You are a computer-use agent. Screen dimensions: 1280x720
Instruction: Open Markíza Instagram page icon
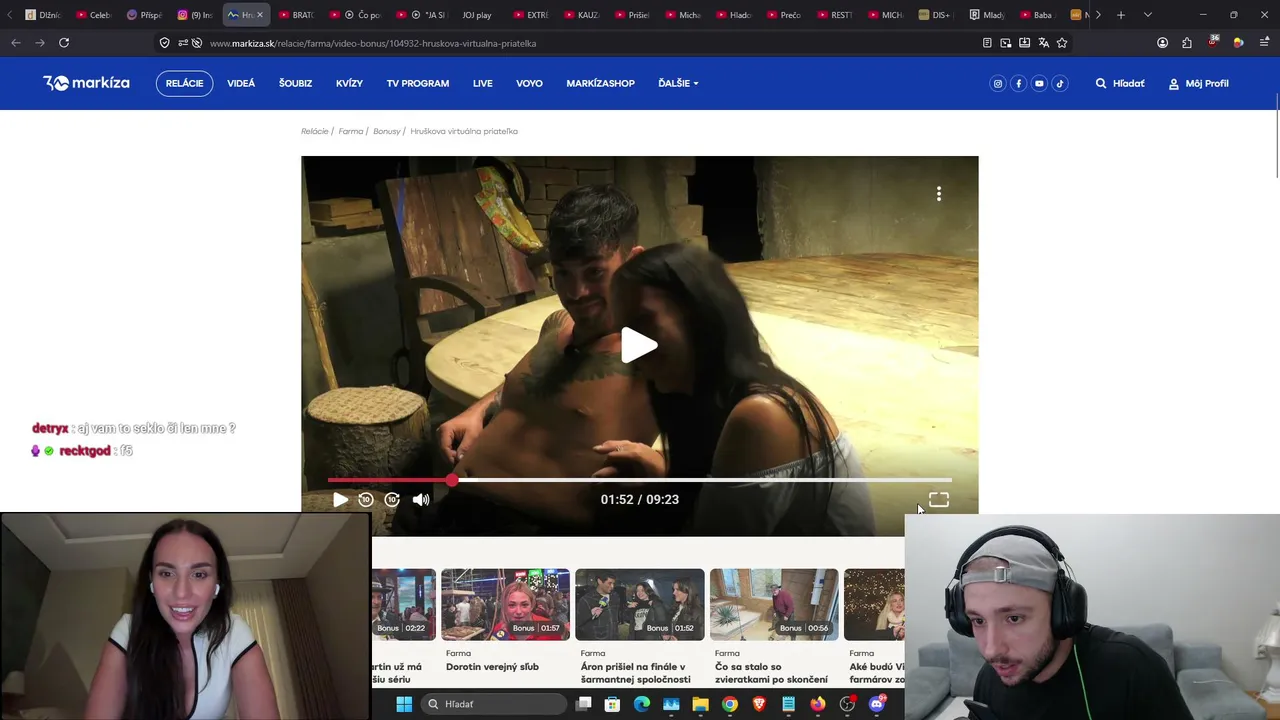point(997,83)
